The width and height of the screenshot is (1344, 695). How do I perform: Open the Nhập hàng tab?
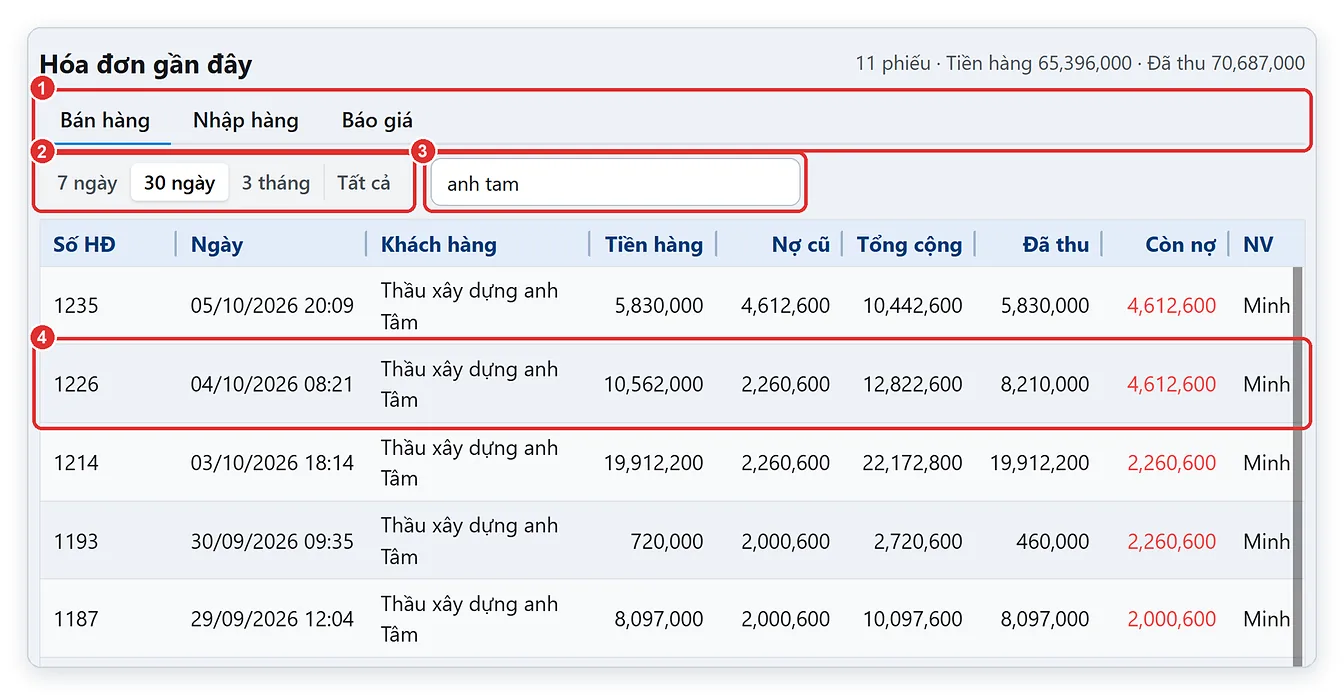click(x=246, y=121)
